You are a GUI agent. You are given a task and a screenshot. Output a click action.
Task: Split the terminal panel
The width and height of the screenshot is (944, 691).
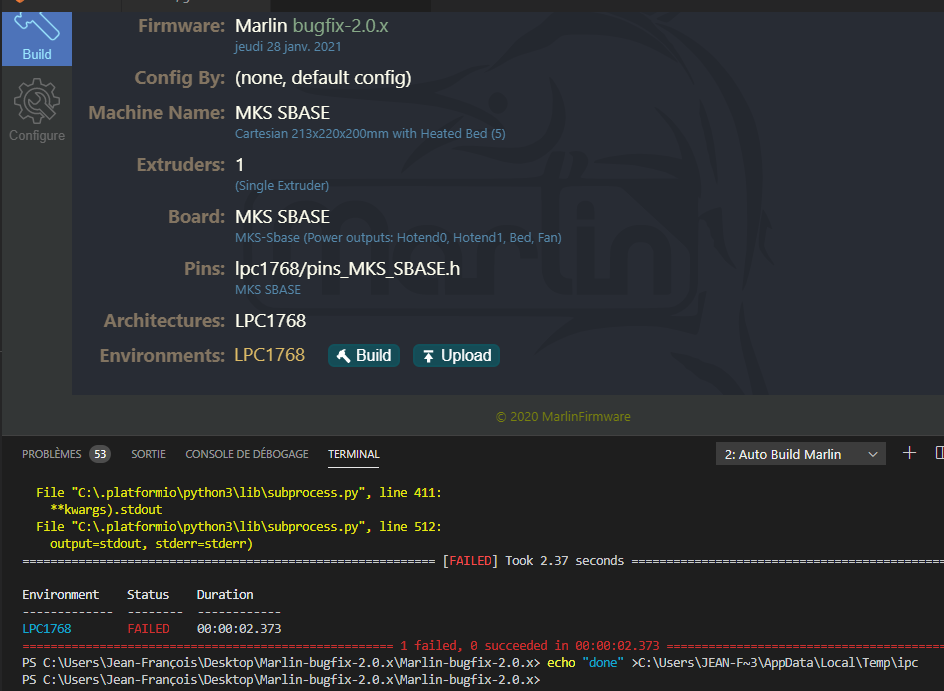(939, 453)
